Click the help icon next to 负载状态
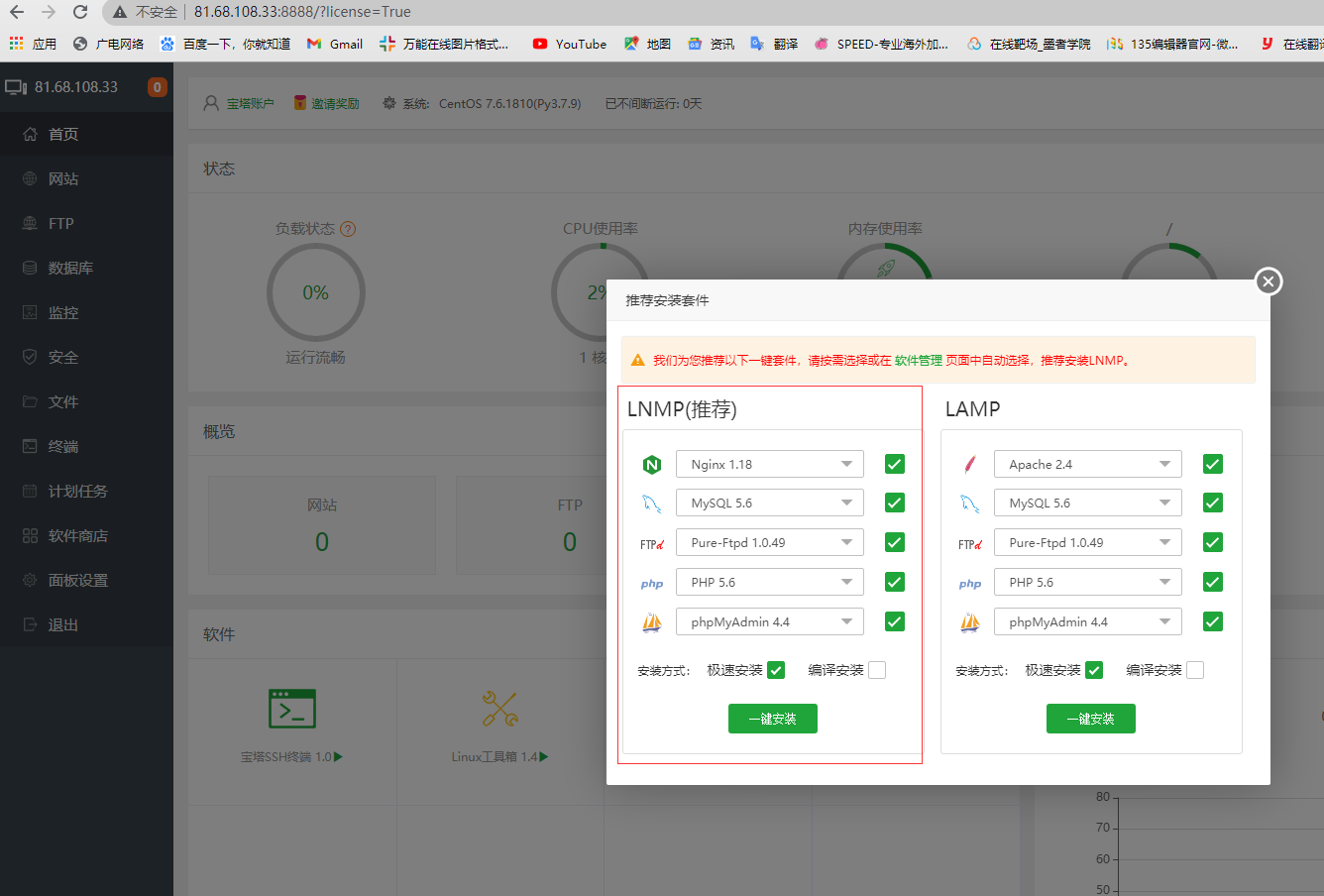Viewport: 1324px width, 896px height. [x=348, y=229]
